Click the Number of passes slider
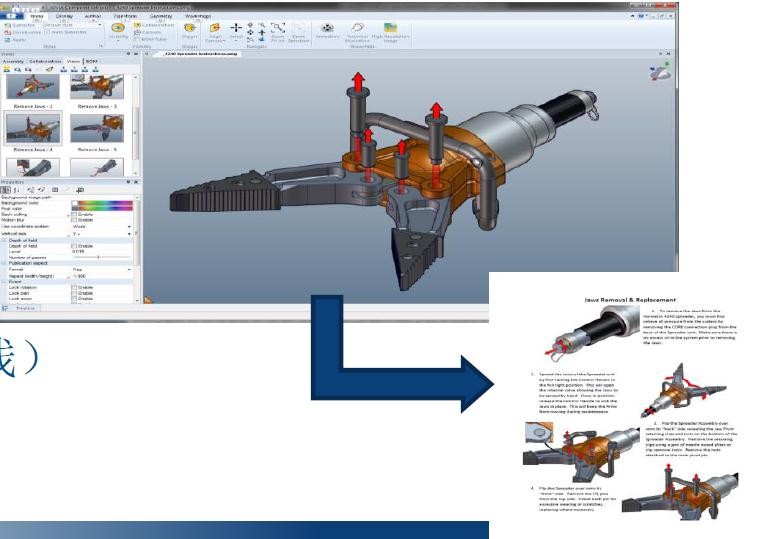Viewport: 761px width, 539px height. pyautogui.click(x=101, y=257)
